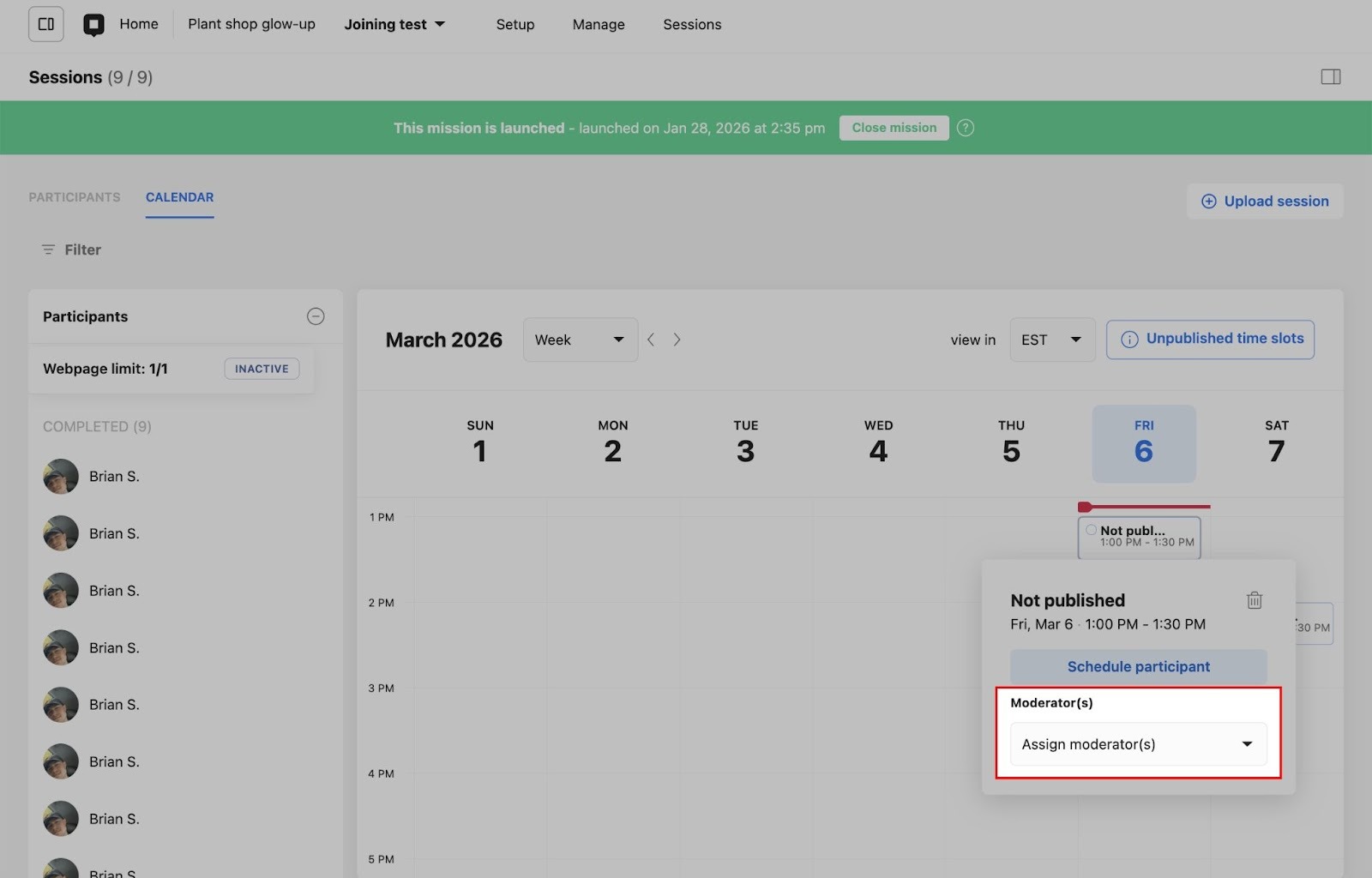Open the Setup menu item
The width and height of the screenshot is (1372, 878).
pos(514,24)
